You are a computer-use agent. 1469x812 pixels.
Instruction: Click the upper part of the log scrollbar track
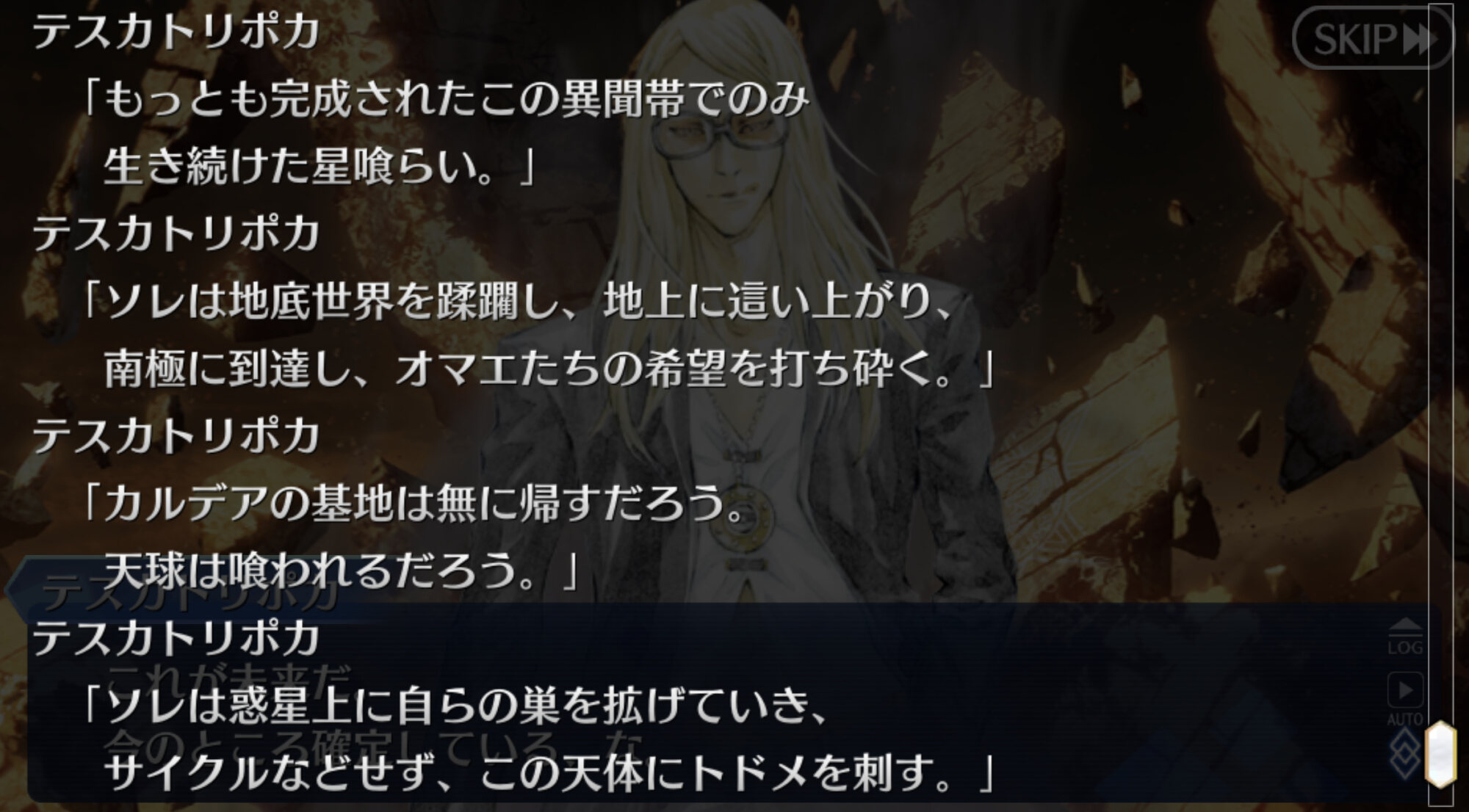point(1441,220)
